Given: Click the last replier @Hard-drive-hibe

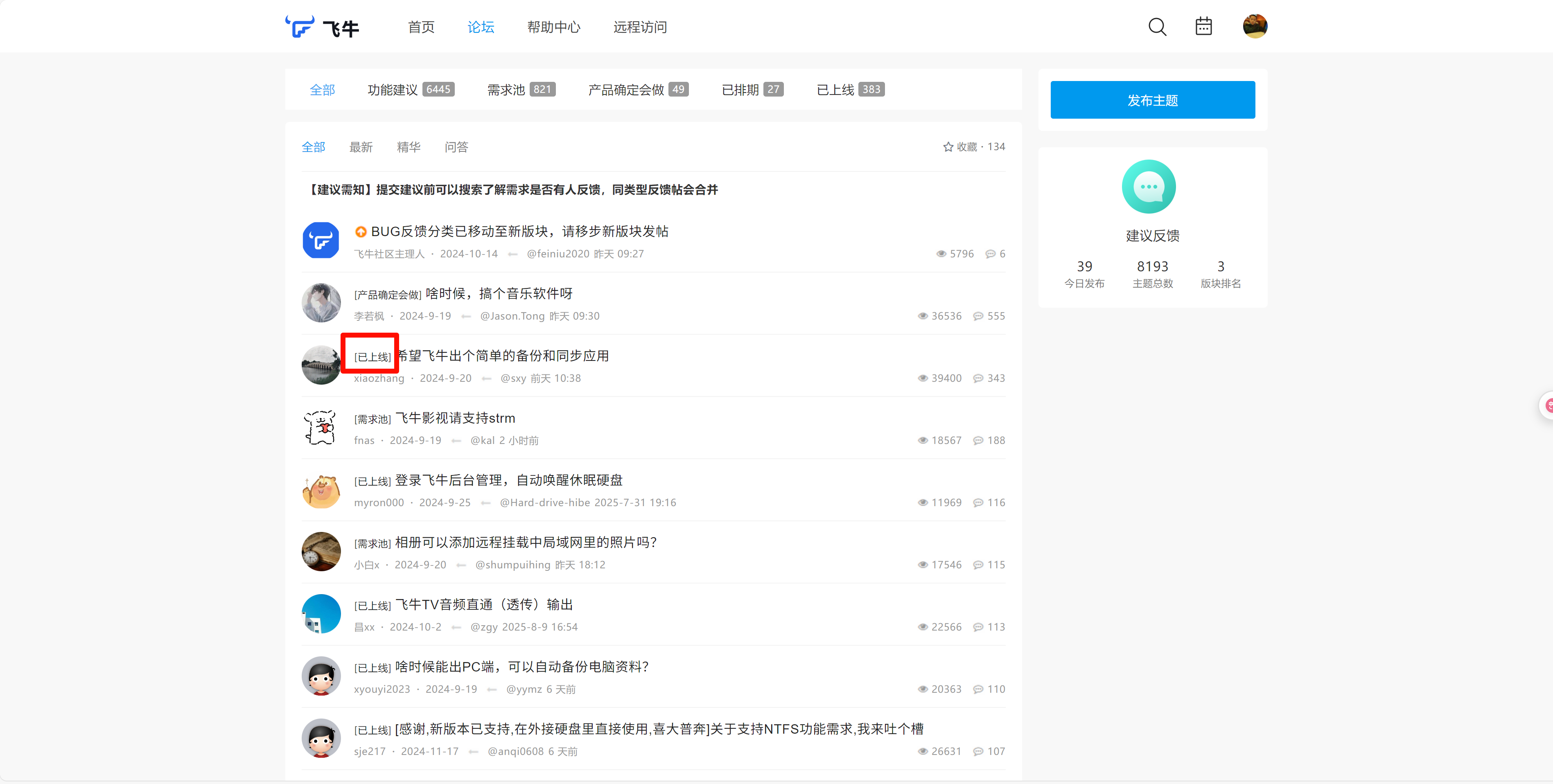Looking at the screenshot, I should pos(544,502).
